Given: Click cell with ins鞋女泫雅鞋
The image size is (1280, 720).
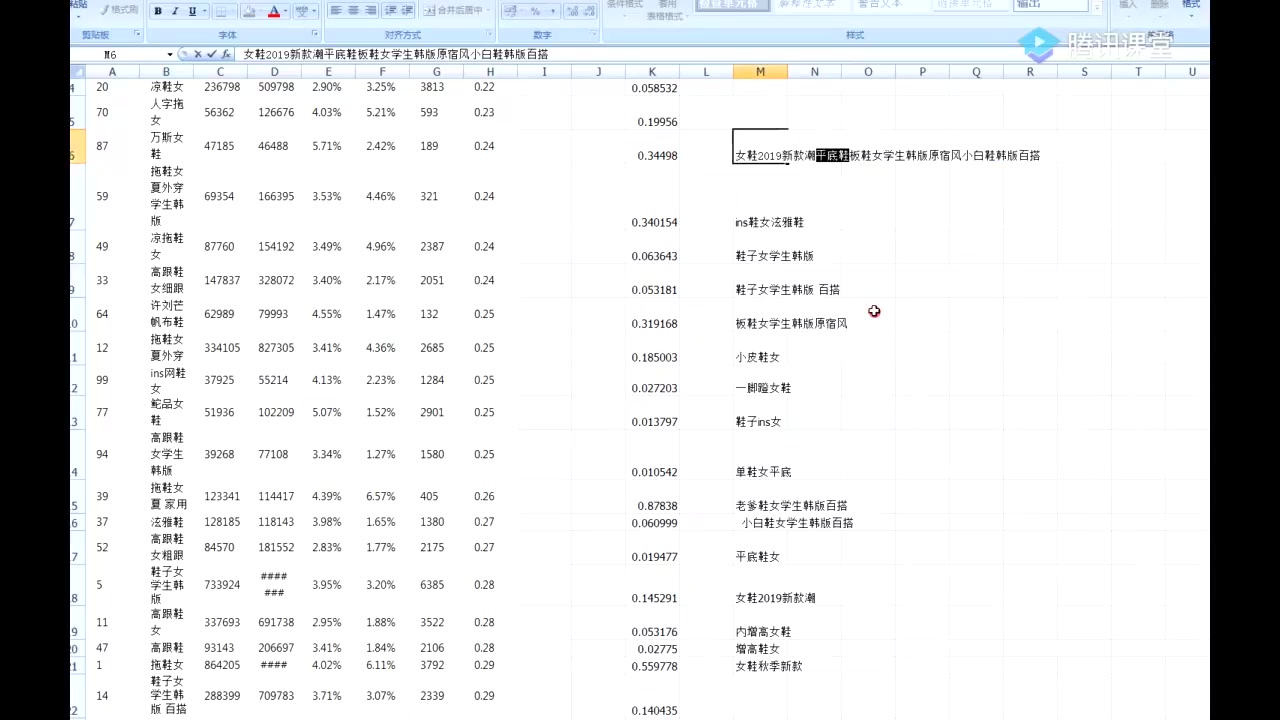Looking at the screenshot, I should coord(769,222).
